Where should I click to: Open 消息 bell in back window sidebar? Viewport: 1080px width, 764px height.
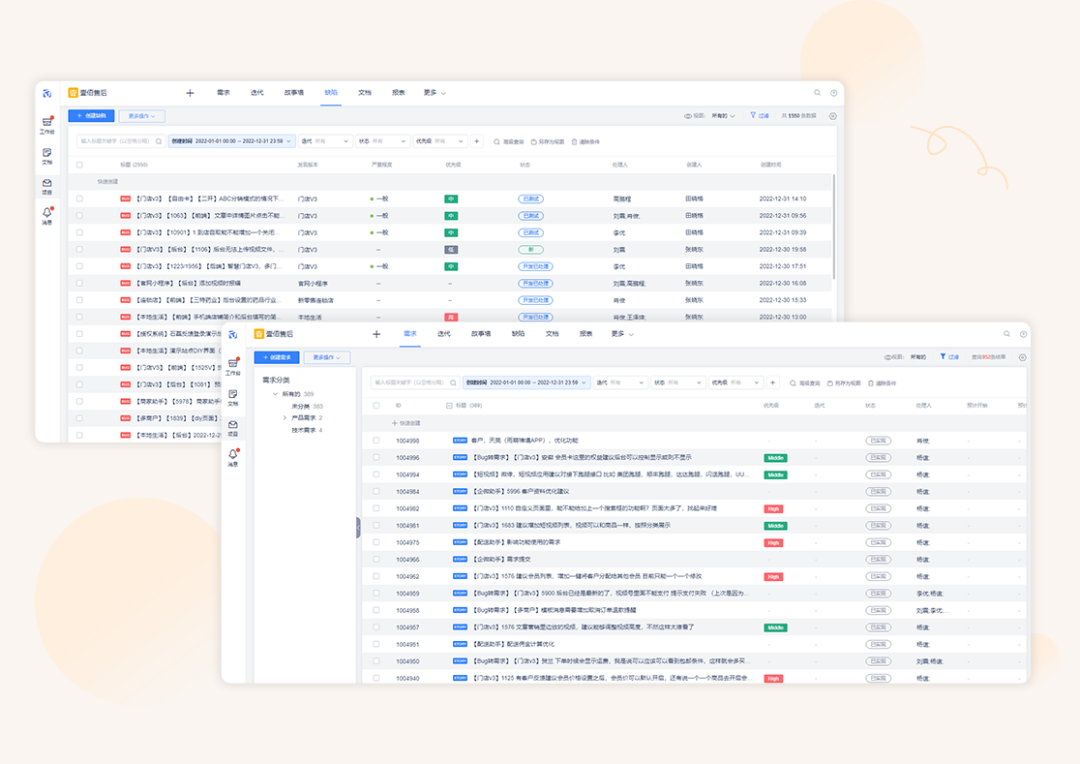(x=47, y=215)
